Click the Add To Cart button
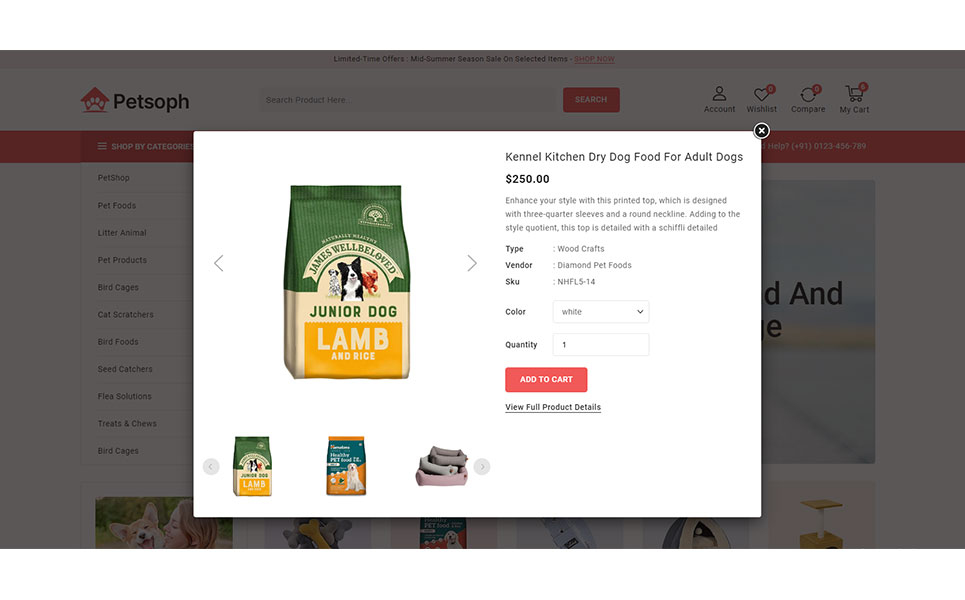Image resolution: width=965 pixels, height=600 pixels. click(546, 380)
